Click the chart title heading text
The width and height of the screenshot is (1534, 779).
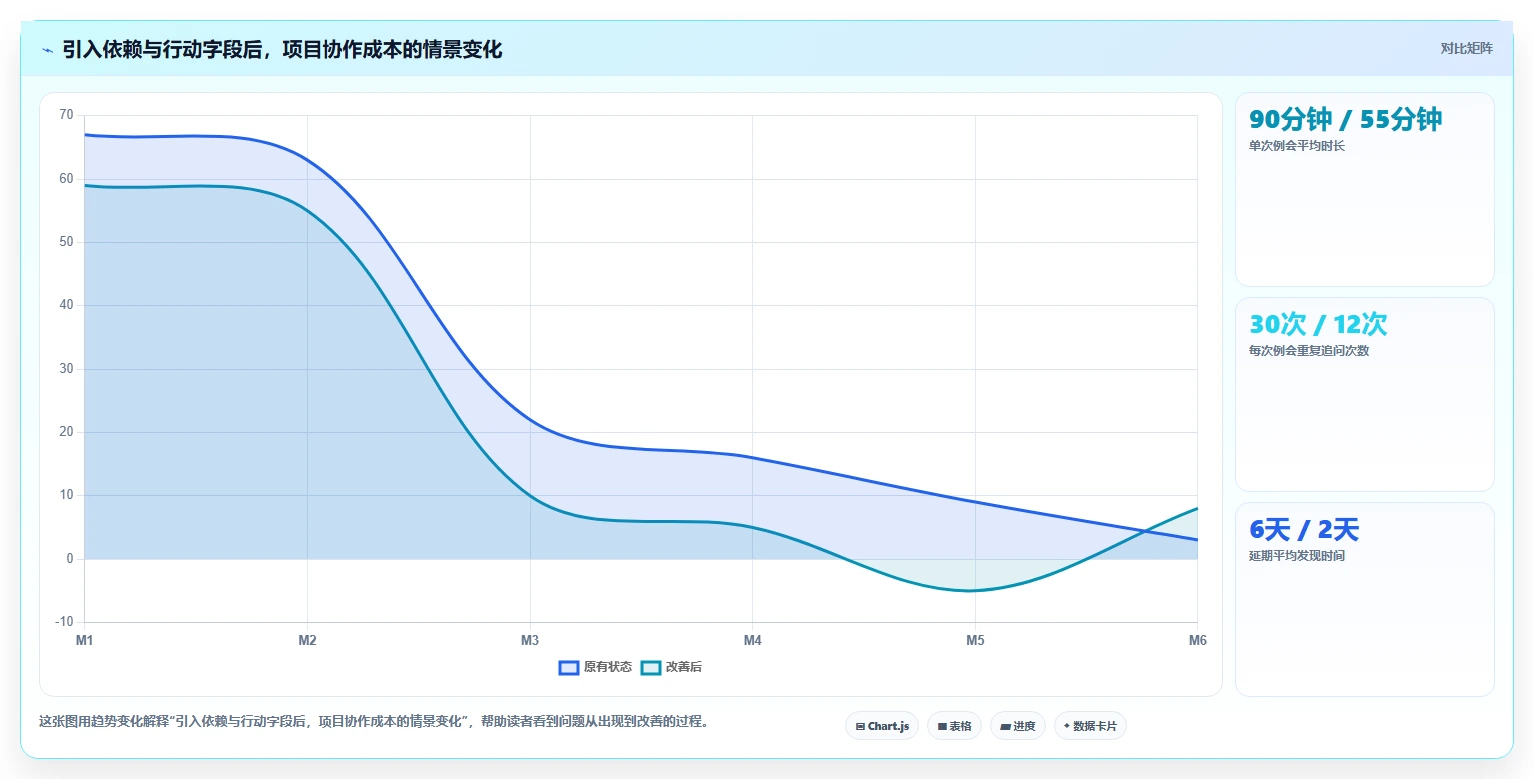click(282, 50)
